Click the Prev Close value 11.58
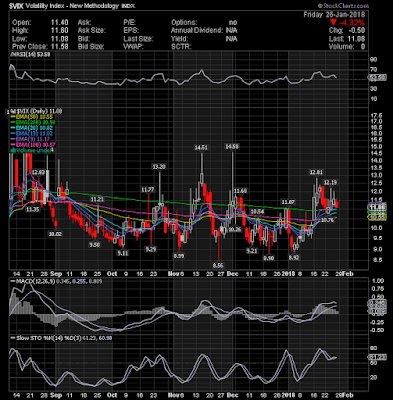The width and height of the screenshot is (393, 400). coord(60,47)
